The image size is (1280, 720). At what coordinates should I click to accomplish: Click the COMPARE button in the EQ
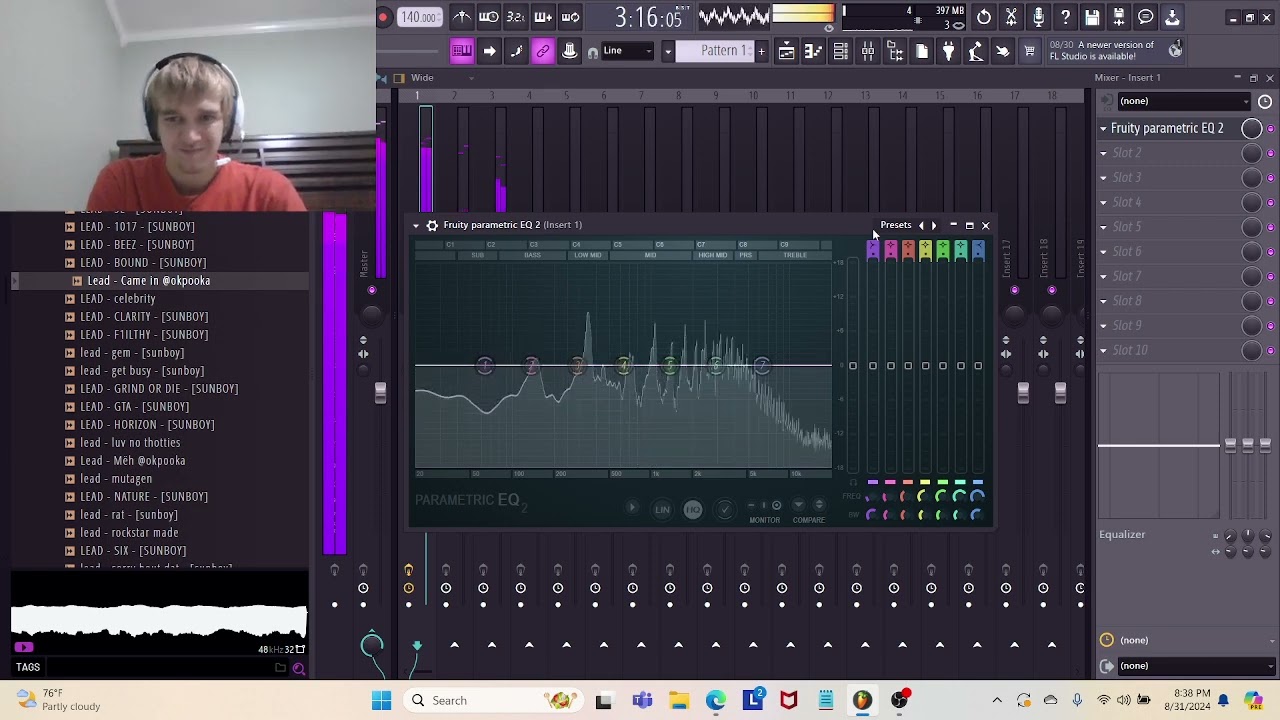click(x=809, y=520)
